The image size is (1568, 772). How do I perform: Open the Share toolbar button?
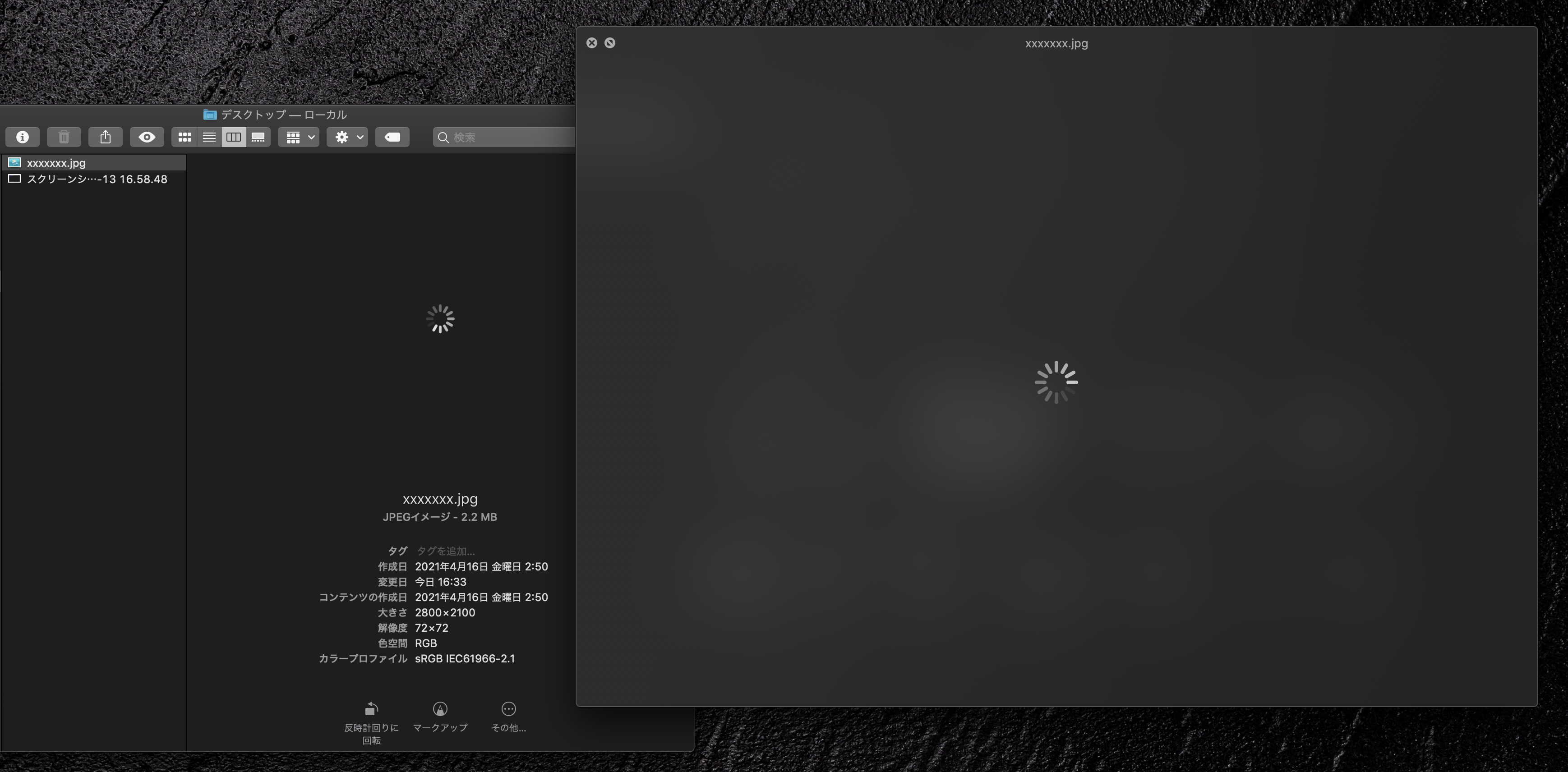pos(105,137)
